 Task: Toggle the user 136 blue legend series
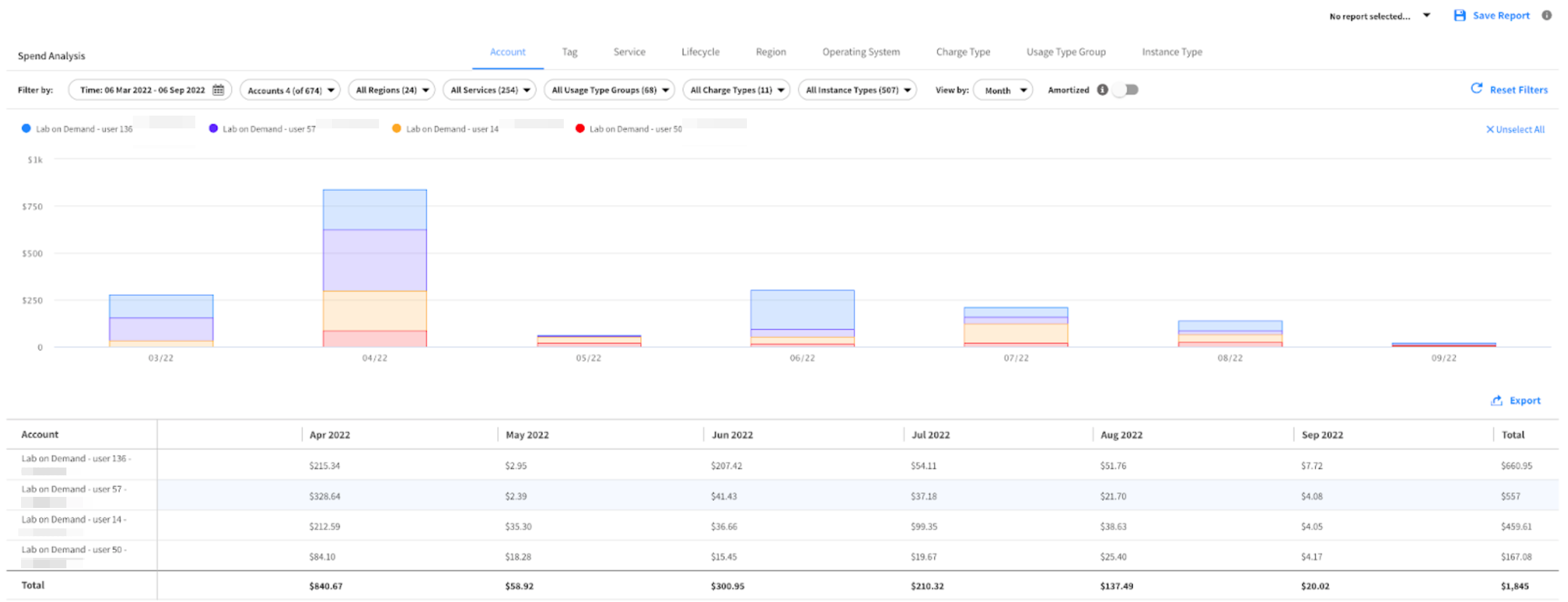[x=26, y=129]
